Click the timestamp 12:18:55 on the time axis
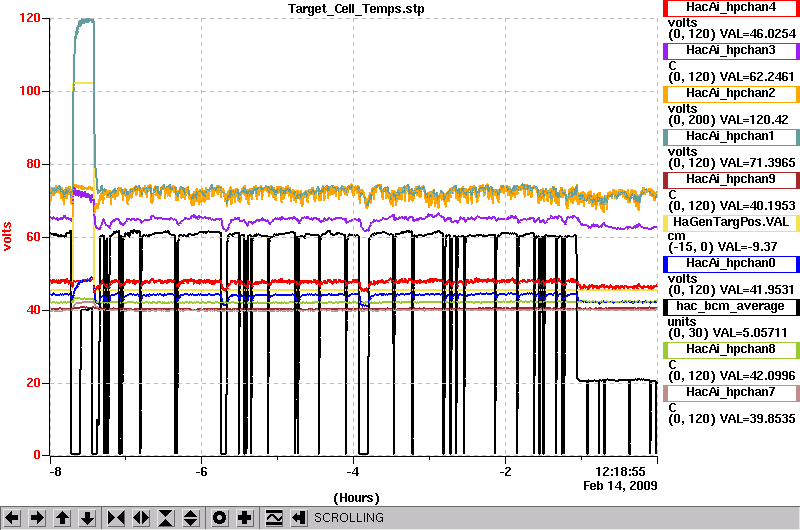The width and height of the screenshot is (800, 530). (x=620, y=472)
